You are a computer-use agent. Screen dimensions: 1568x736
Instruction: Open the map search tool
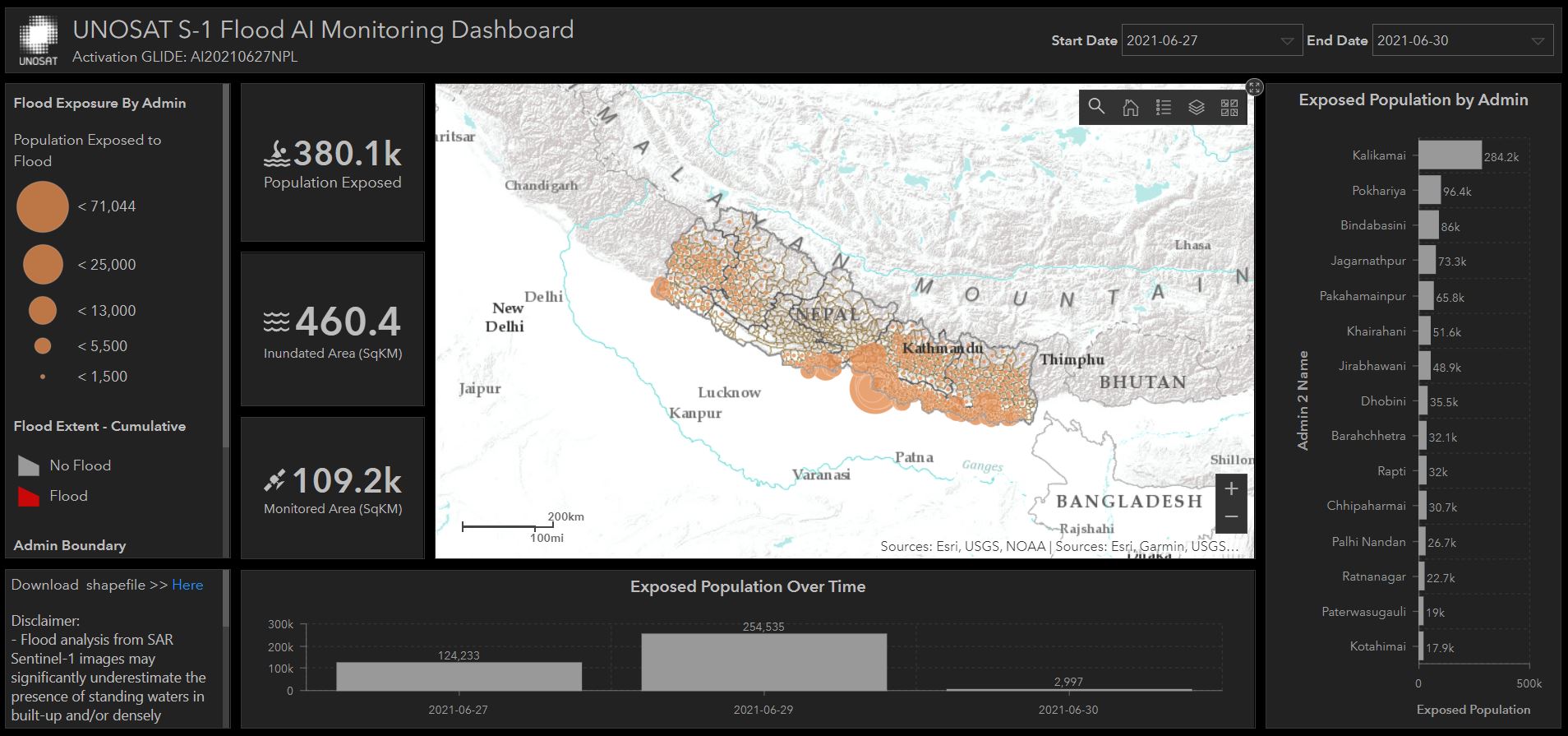tap(1096, 107)
